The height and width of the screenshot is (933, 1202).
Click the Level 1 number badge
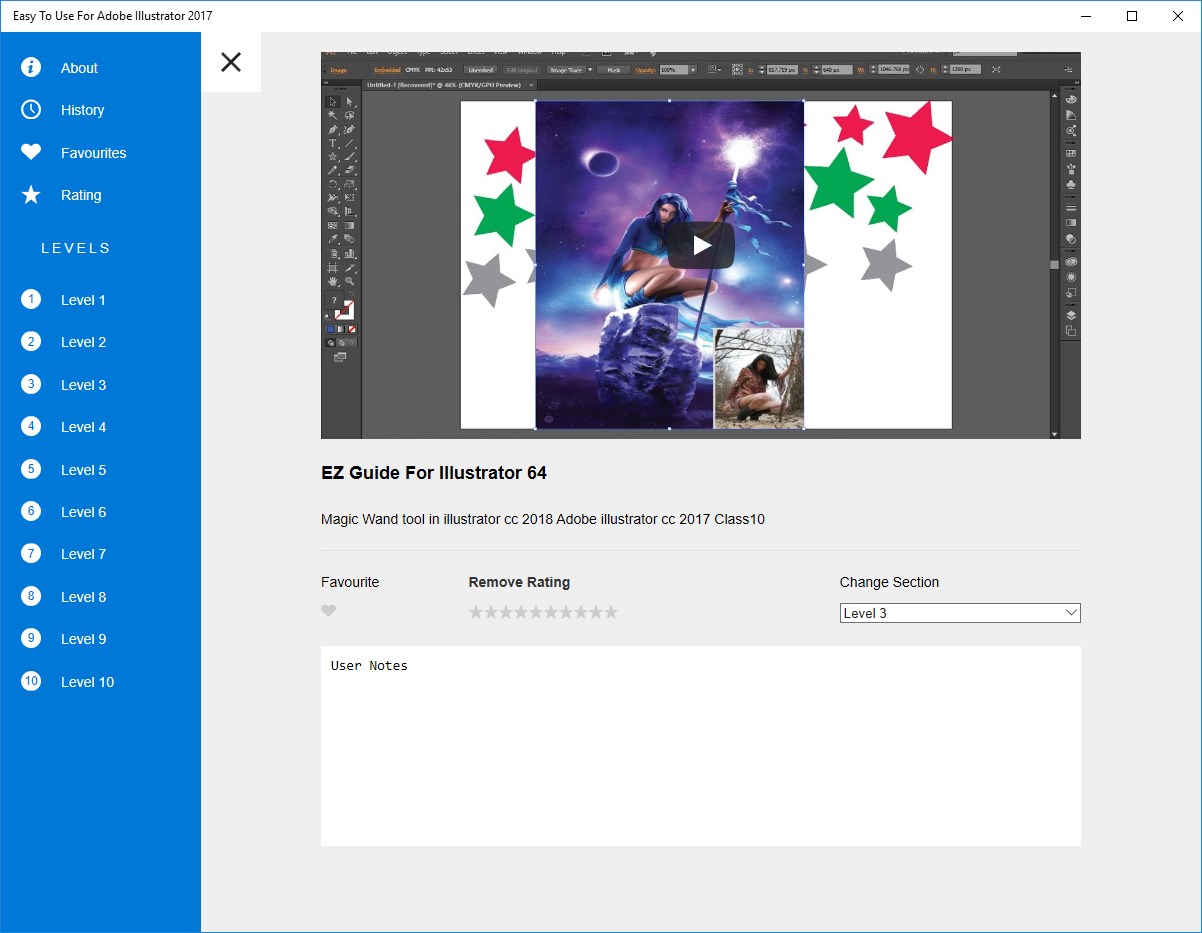(x=31, y=299)
